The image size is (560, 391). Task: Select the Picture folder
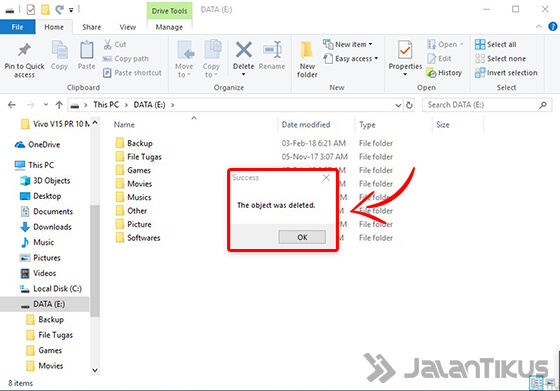point(133,224)
